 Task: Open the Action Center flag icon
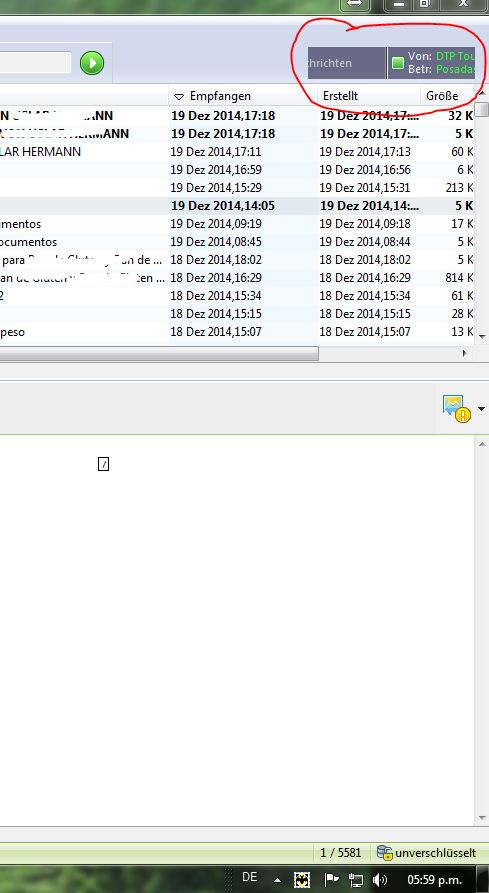tap(331, 880)
